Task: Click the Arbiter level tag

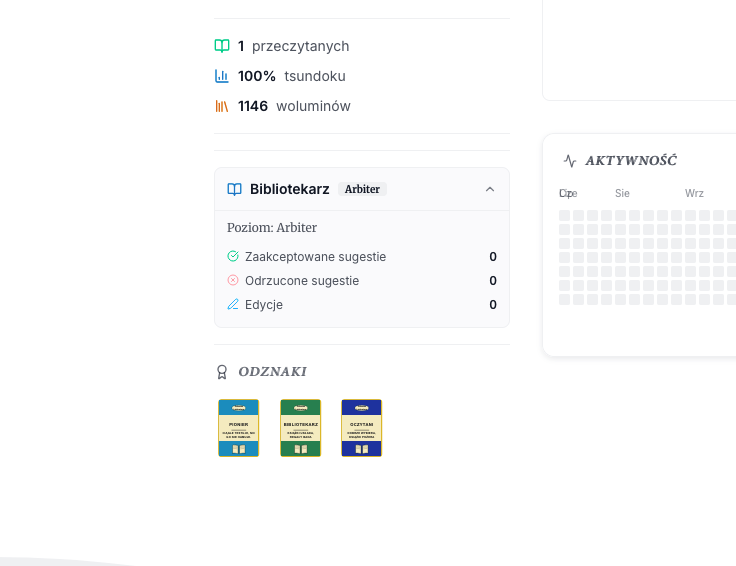Action: [x=362, y=189]
